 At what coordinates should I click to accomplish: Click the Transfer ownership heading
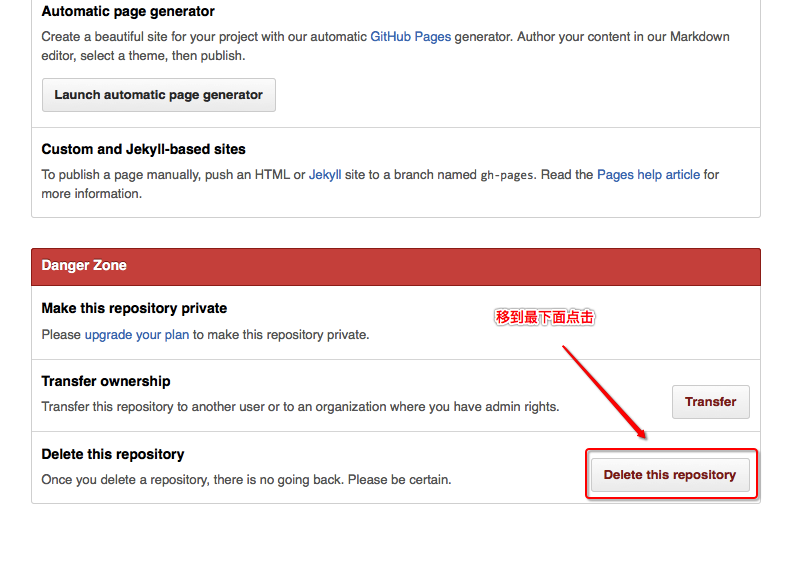click(106, 381)
